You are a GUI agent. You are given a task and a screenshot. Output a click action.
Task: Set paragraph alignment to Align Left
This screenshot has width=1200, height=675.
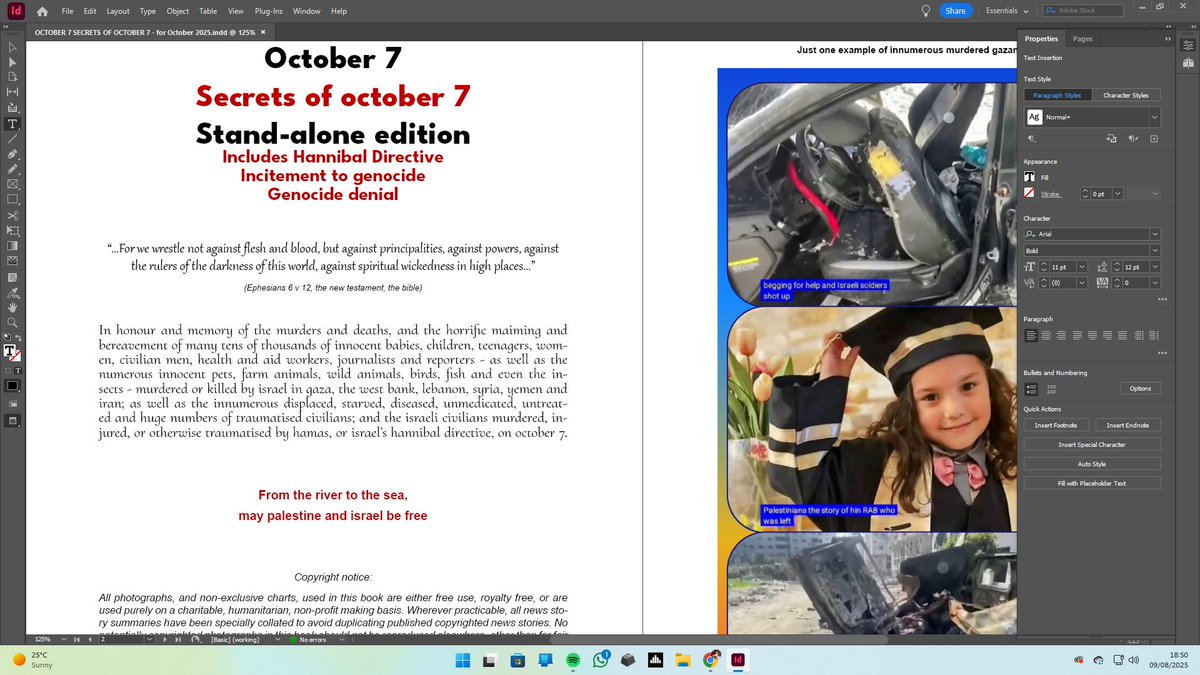tap(1031, 335)
